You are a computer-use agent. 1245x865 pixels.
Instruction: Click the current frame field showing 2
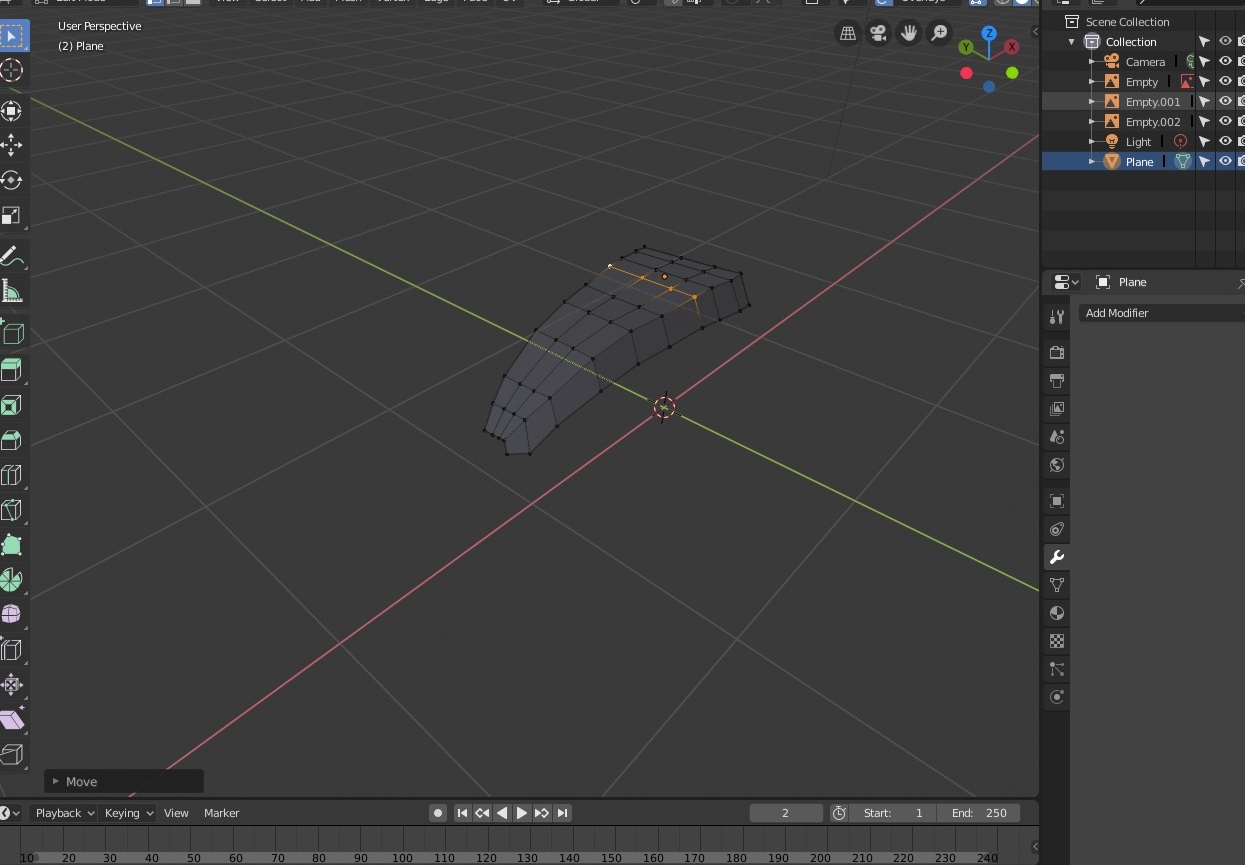(786, 813)
